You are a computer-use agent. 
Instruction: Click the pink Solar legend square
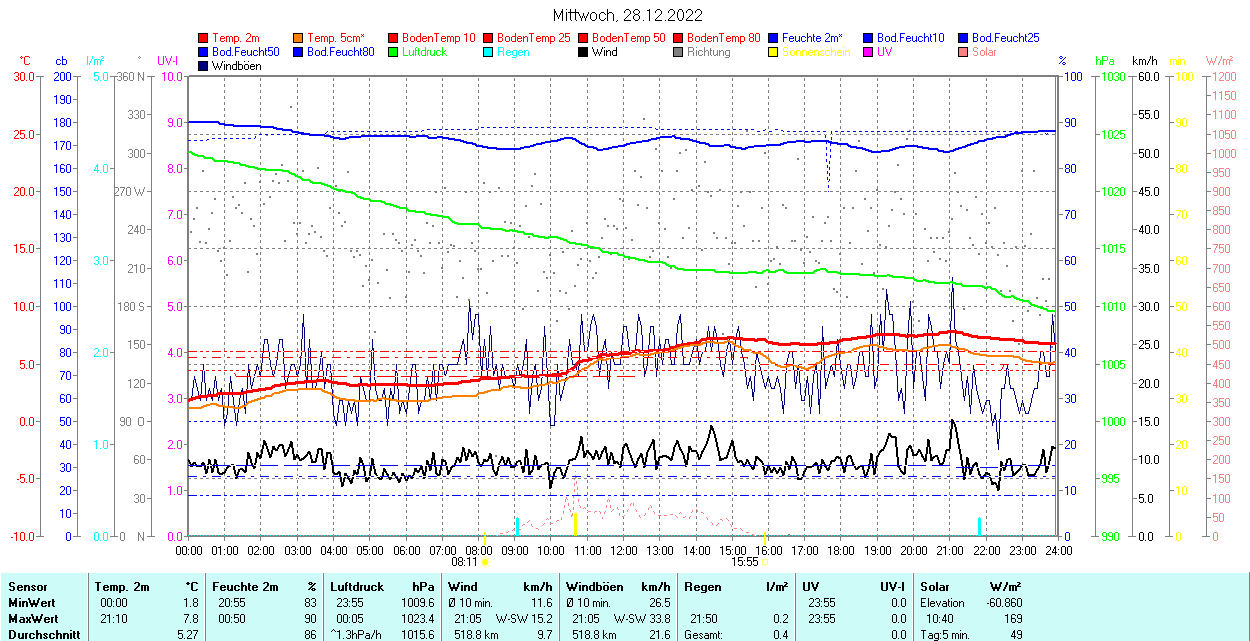click(964, 52)
